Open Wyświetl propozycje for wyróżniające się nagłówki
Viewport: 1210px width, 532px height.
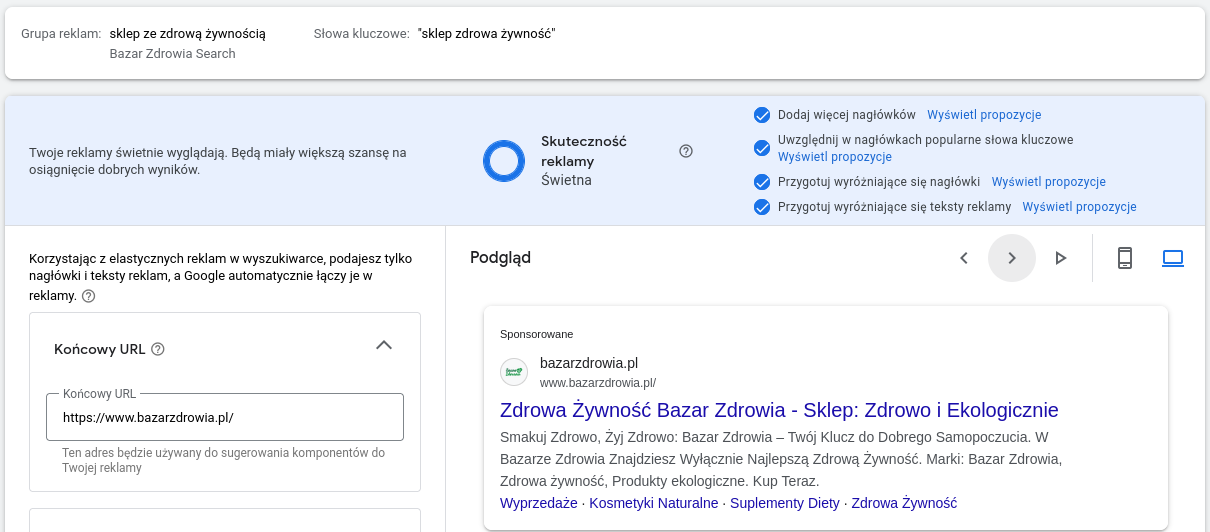click(x=1049, y=182)
